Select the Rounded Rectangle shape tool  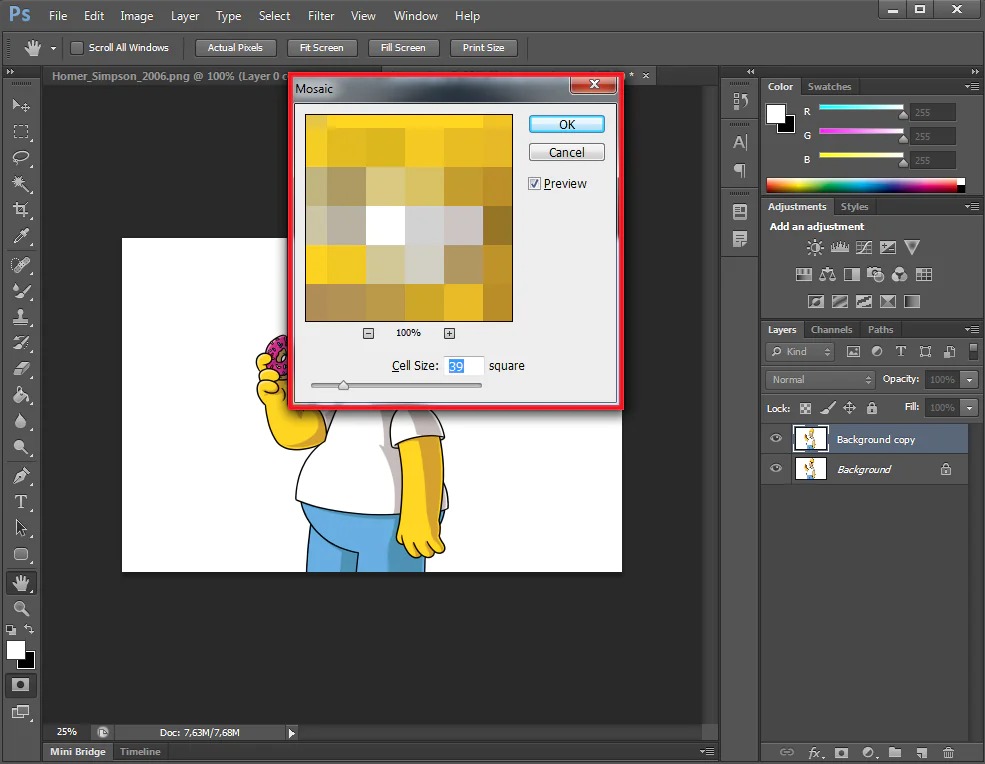21,554
